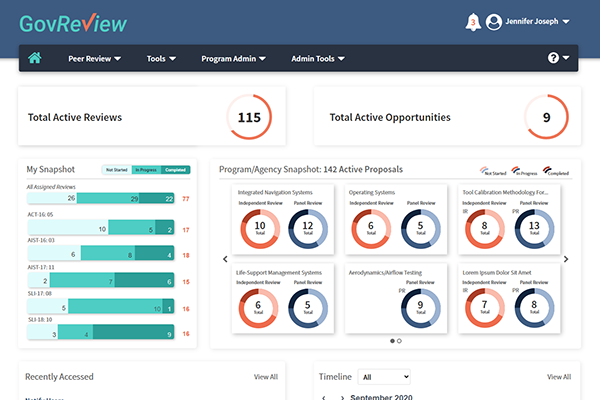This screenshot has height=400, width=600.
Task: Click All Assigned Reviews not started segment 26
Action: [52, 198]
